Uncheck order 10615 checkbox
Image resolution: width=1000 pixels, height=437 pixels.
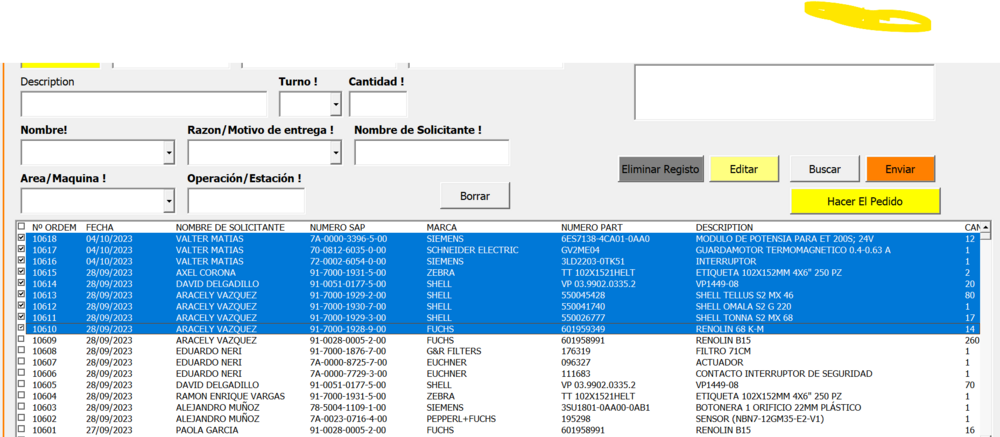(22, 272)
